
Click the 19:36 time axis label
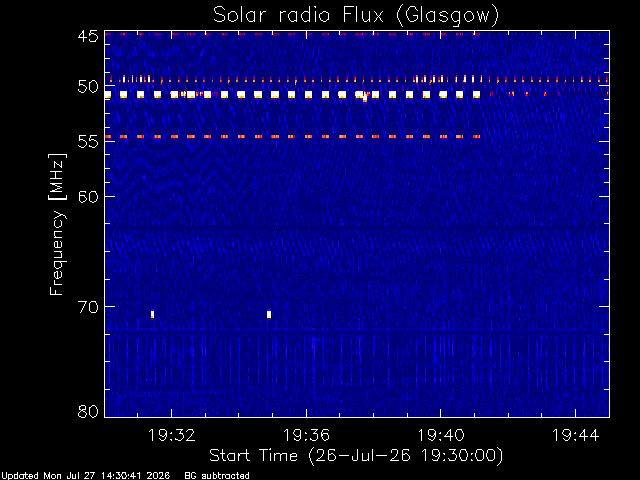[306, 435]
